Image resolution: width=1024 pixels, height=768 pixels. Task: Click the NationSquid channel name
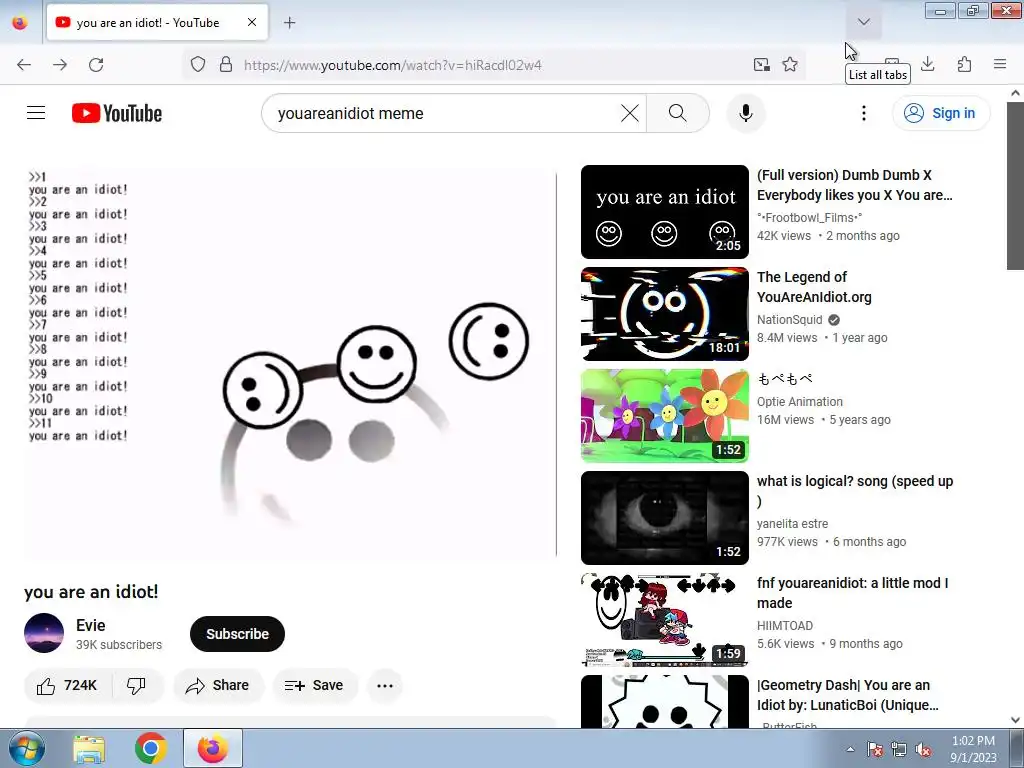(790, 319)
